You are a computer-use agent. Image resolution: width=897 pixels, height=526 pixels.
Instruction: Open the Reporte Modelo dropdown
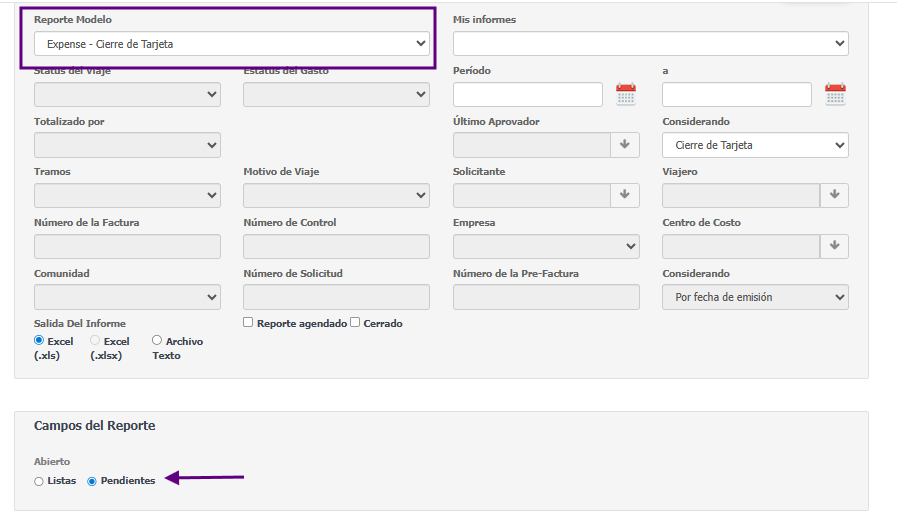[x=231, y=44]
